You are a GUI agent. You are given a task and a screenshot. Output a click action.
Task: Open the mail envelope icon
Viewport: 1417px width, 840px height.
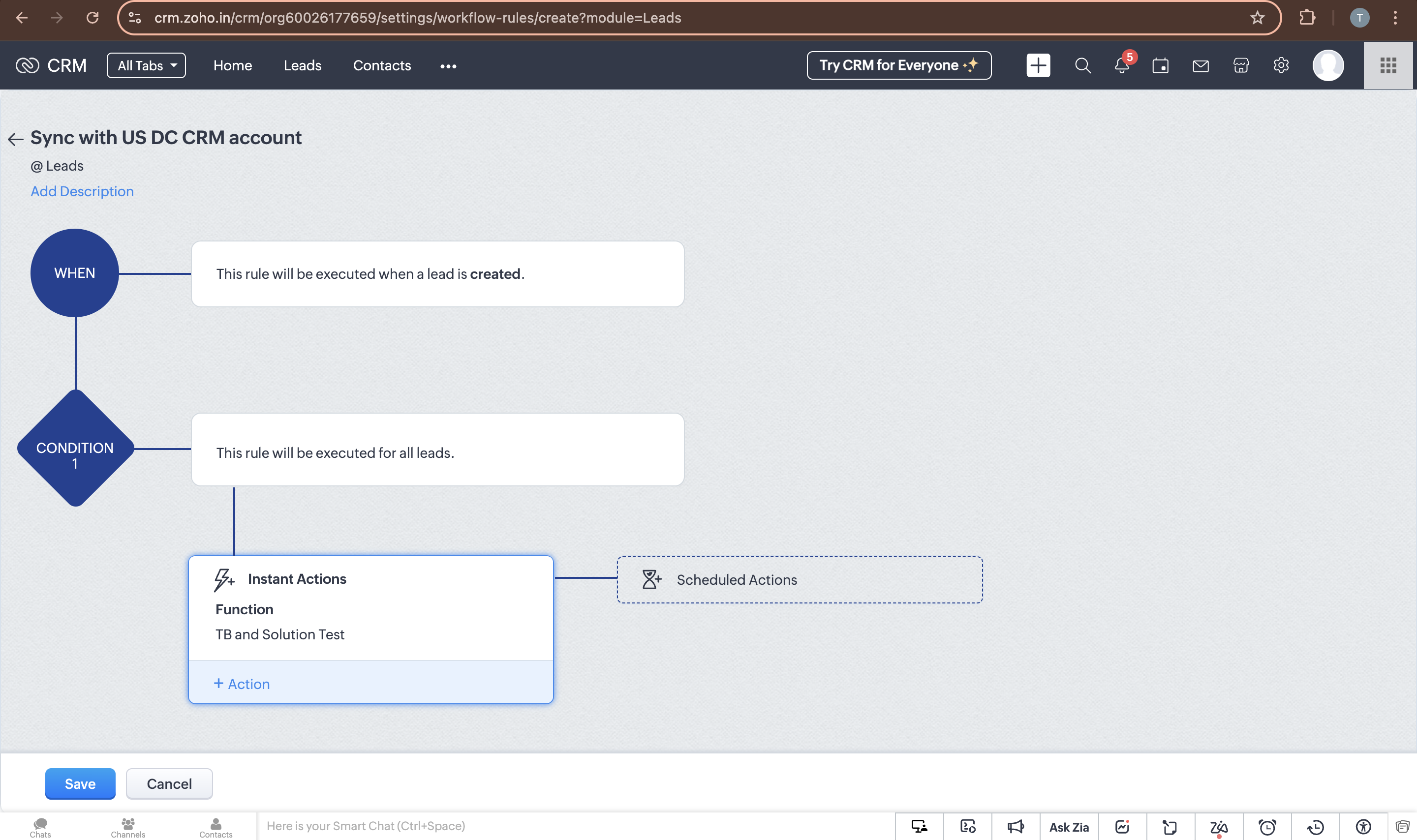(x=1200, y=66)
